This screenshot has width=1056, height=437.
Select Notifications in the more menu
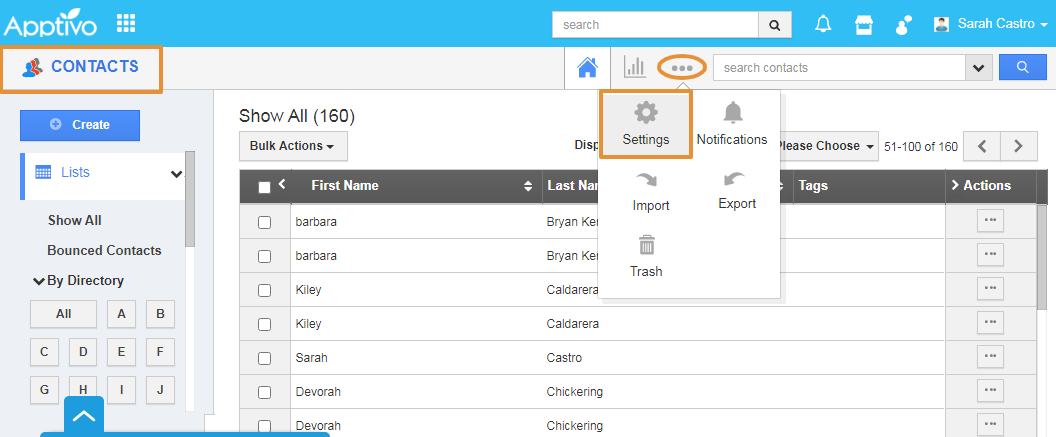point(732,124)
